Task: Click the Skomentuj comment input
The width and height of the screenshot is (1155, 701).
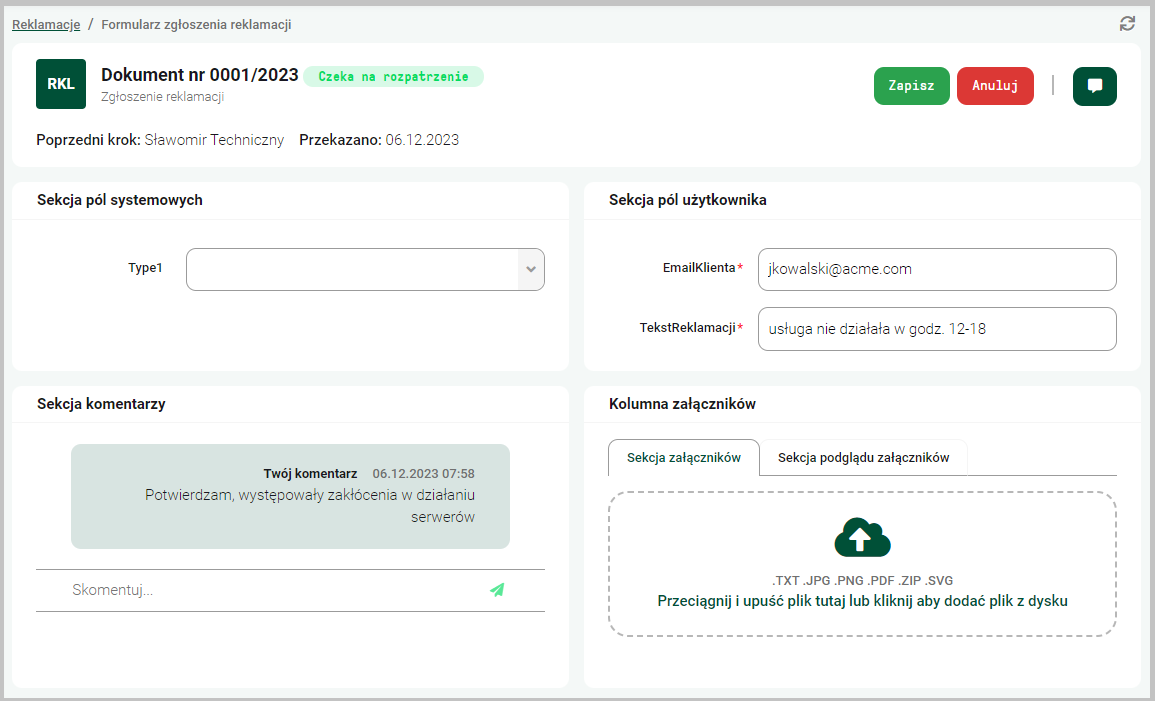Action: click(270, 590)
